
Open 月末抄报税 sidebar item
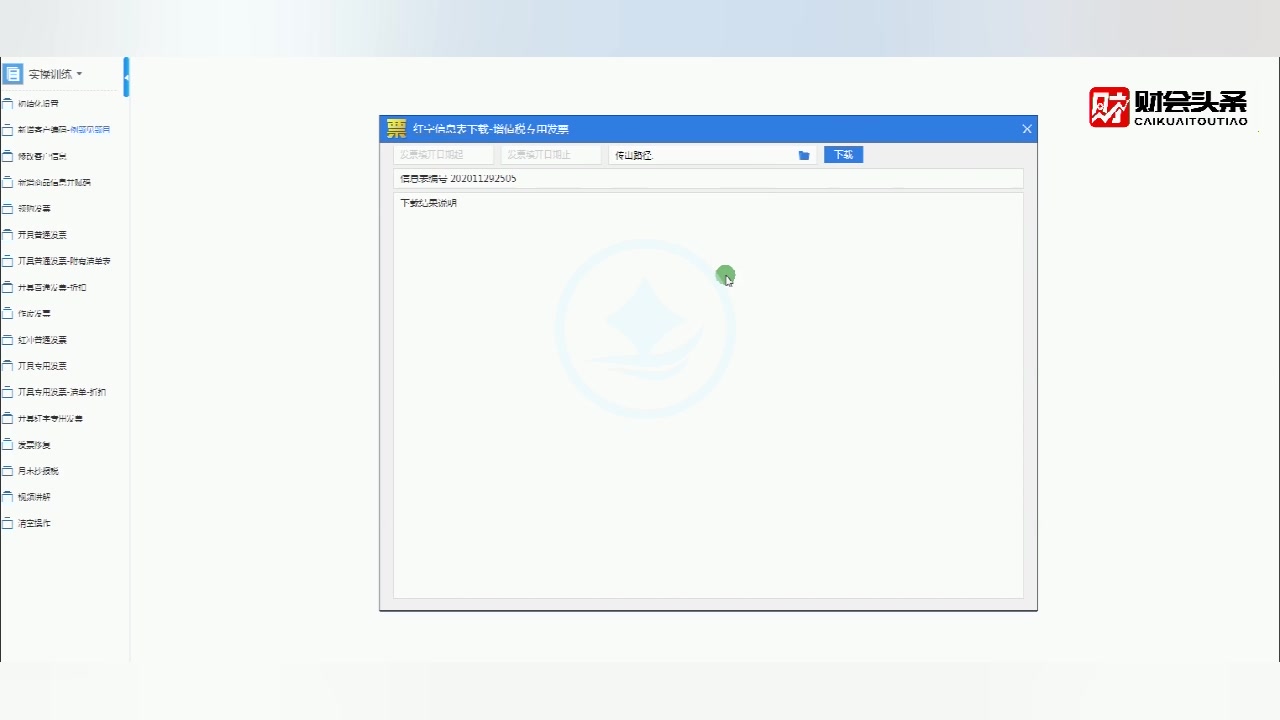[38, 471]
